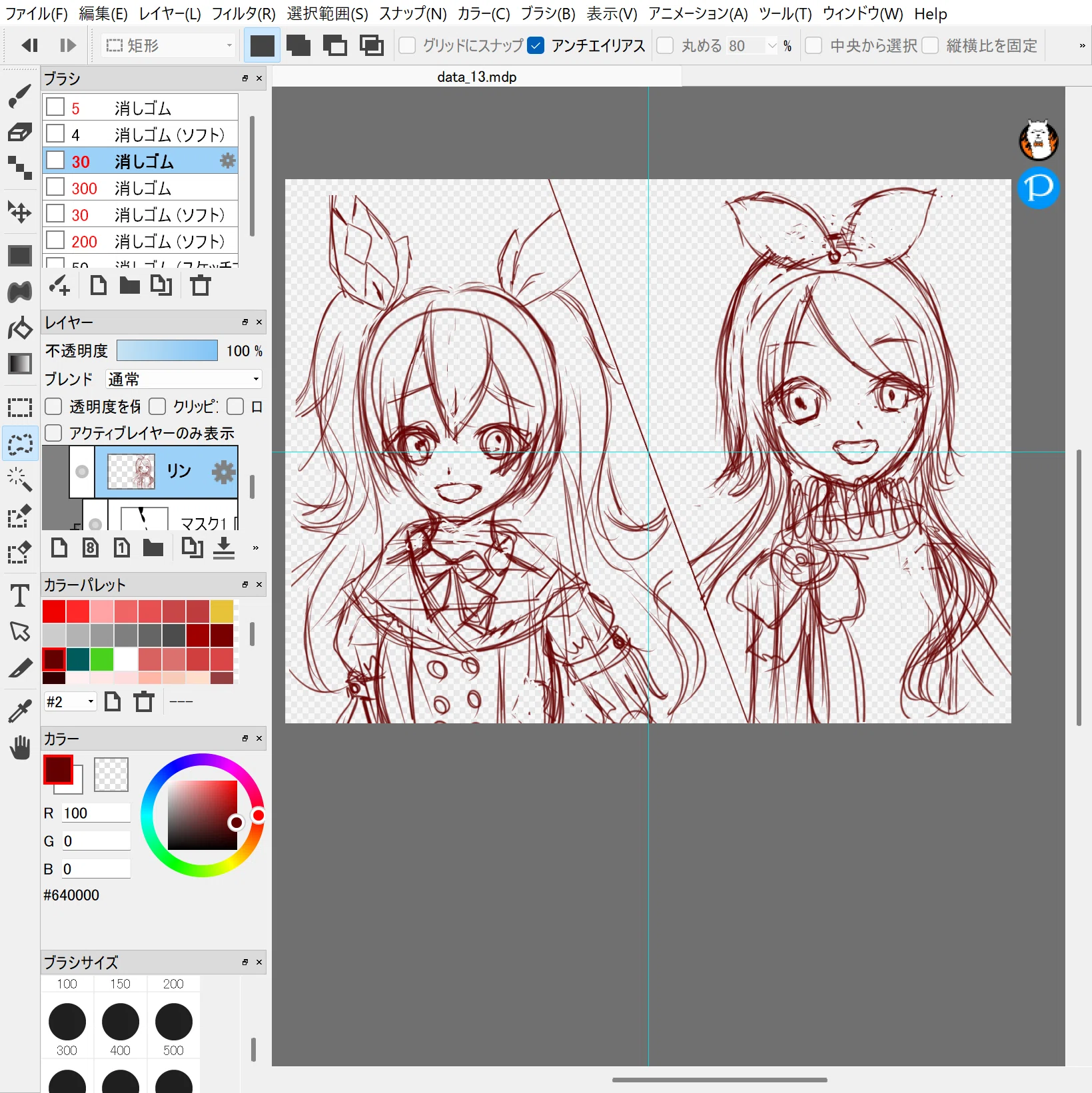This screenshot has width=1092, height=1093.
Task: Open the round corner percentage dropdown
Action: click(x=772, y=45)
